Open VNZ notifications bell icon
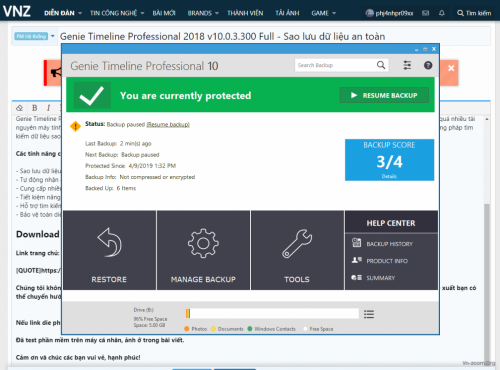Screen dimensions: 500x370 coord(442,13)
